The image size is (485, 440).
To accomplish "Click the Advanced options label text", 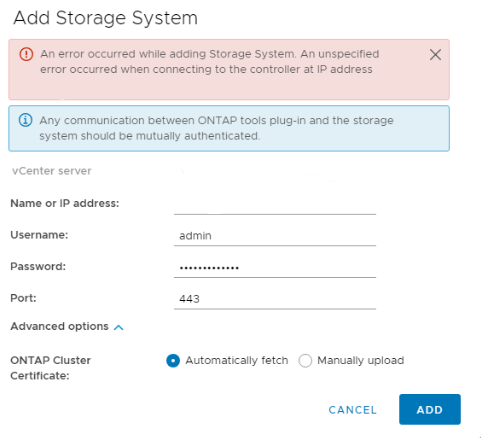I will 60,326.
